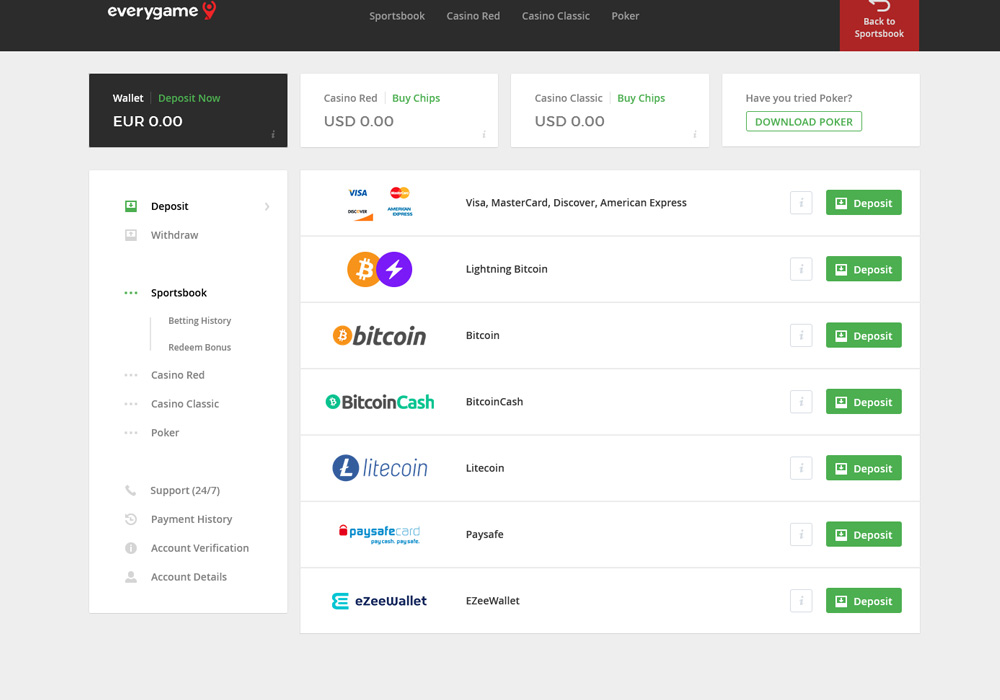The image size is (1000, 700).
Task: Open Sportsbook from the top navigation
Action: pyautogui.click(x=397, y=16)
